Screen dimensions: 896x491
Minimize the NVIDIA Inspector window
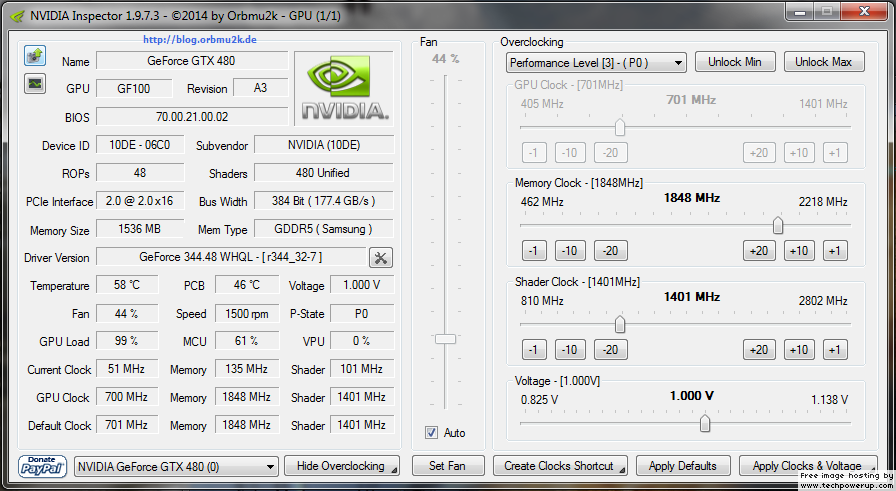click(800, 11)
